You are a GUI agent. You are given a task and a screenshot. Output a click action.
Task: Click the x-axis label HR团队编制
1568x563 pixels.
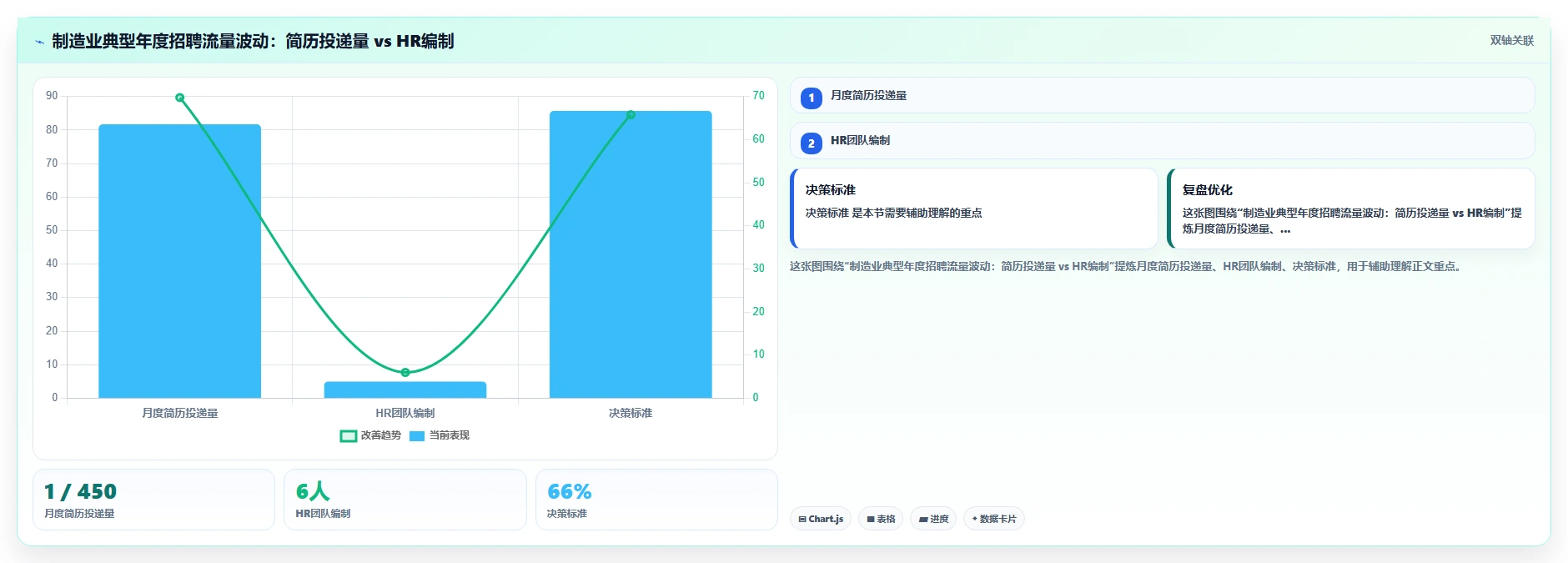405,413
